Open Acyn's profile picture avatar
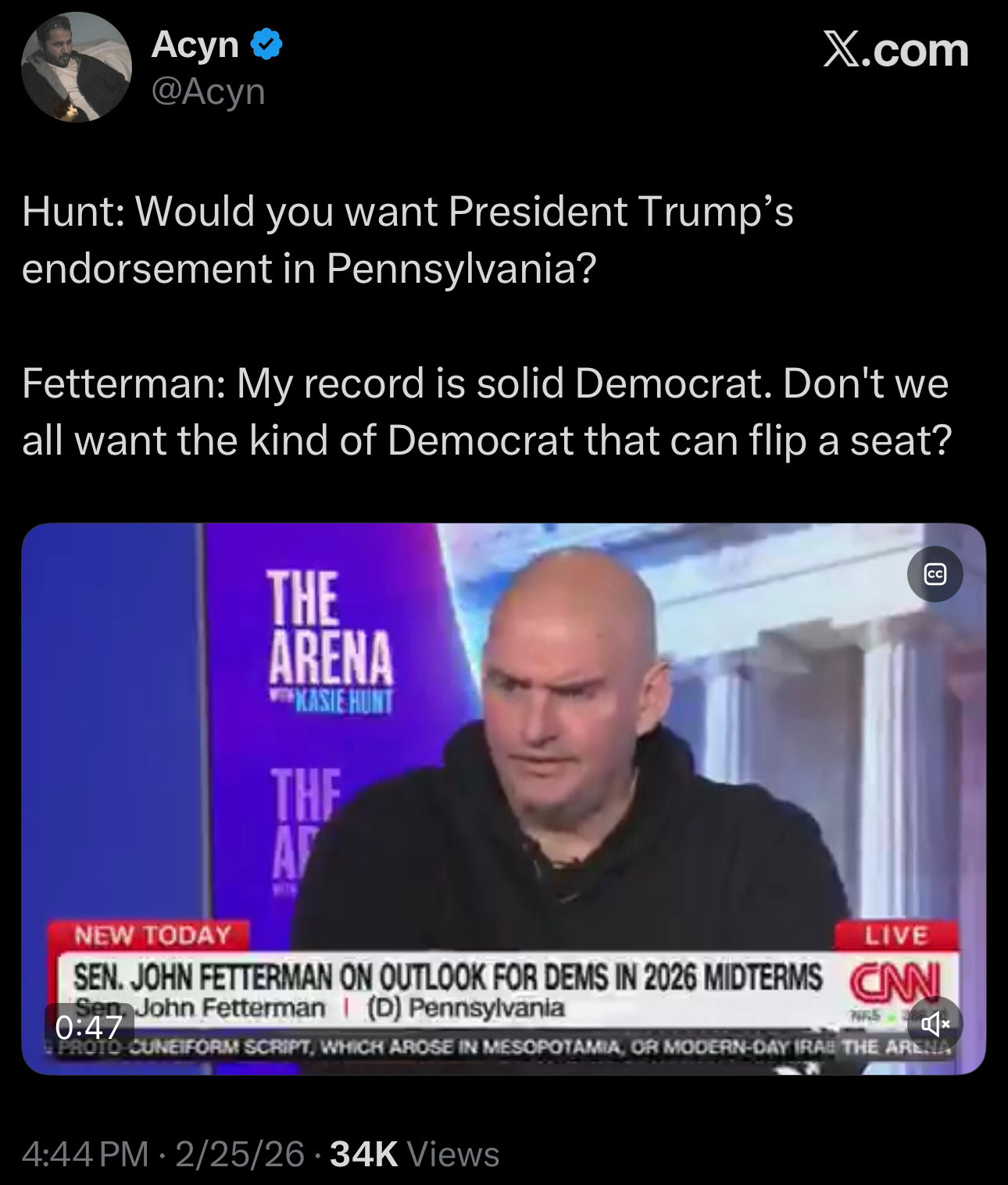Image resolution: width=1008 pixels, height=1185 pixels. (x=76, y=67)
